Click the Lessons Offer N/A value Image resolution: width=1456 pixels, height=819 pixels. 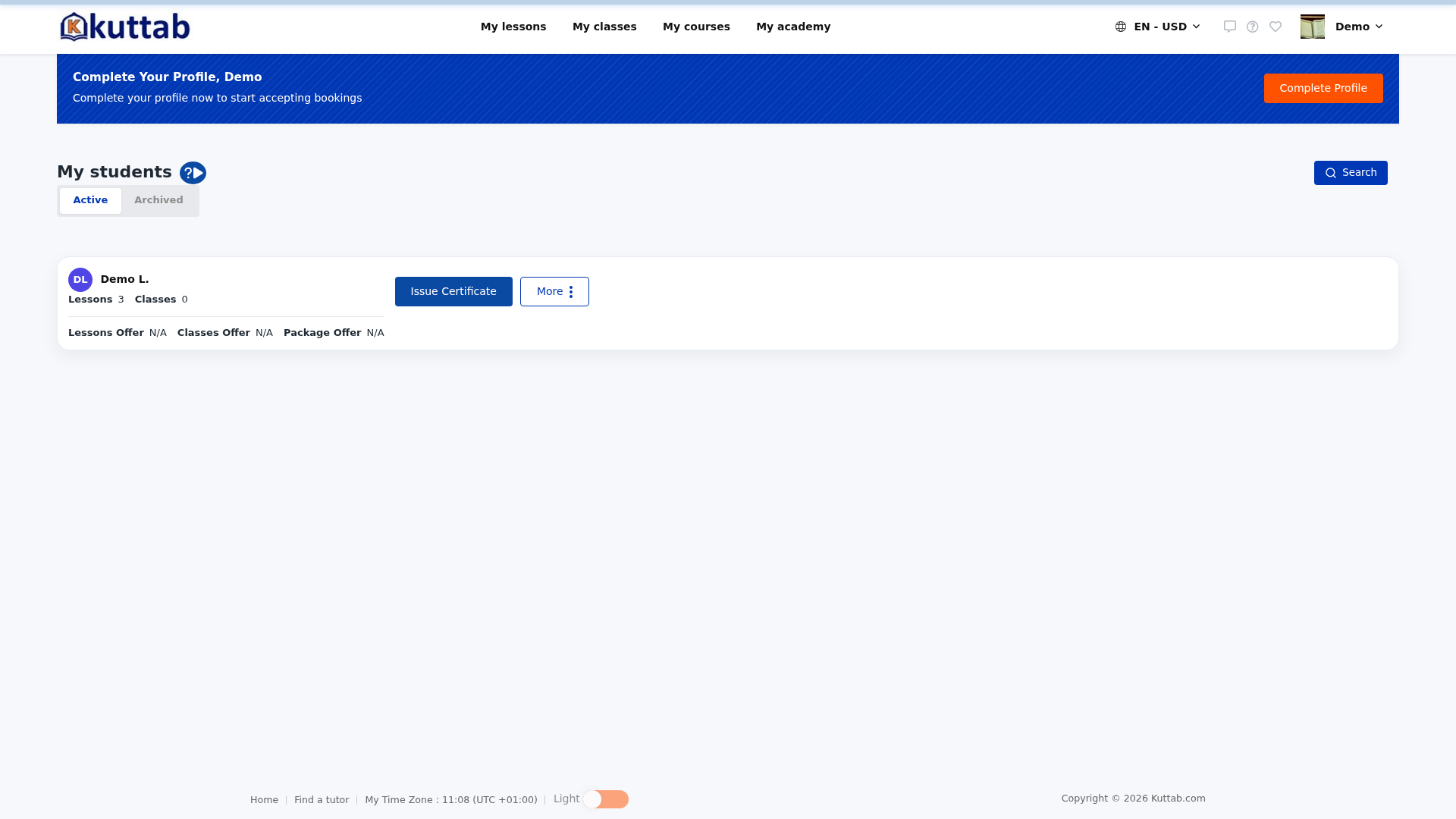pyautogui.click(x=158, y=333)
